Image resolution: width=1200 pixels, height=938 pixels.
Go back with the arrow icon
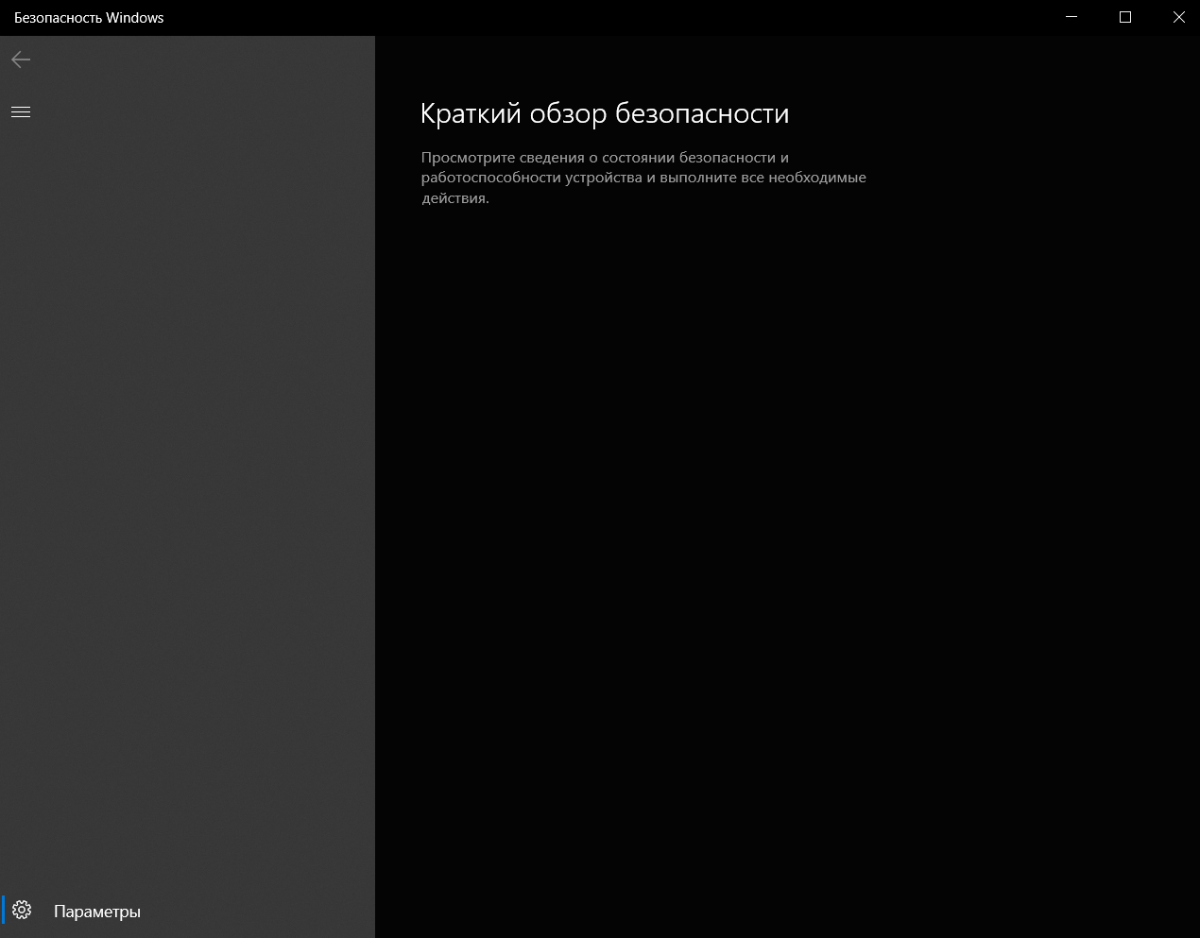coord(21,60)
